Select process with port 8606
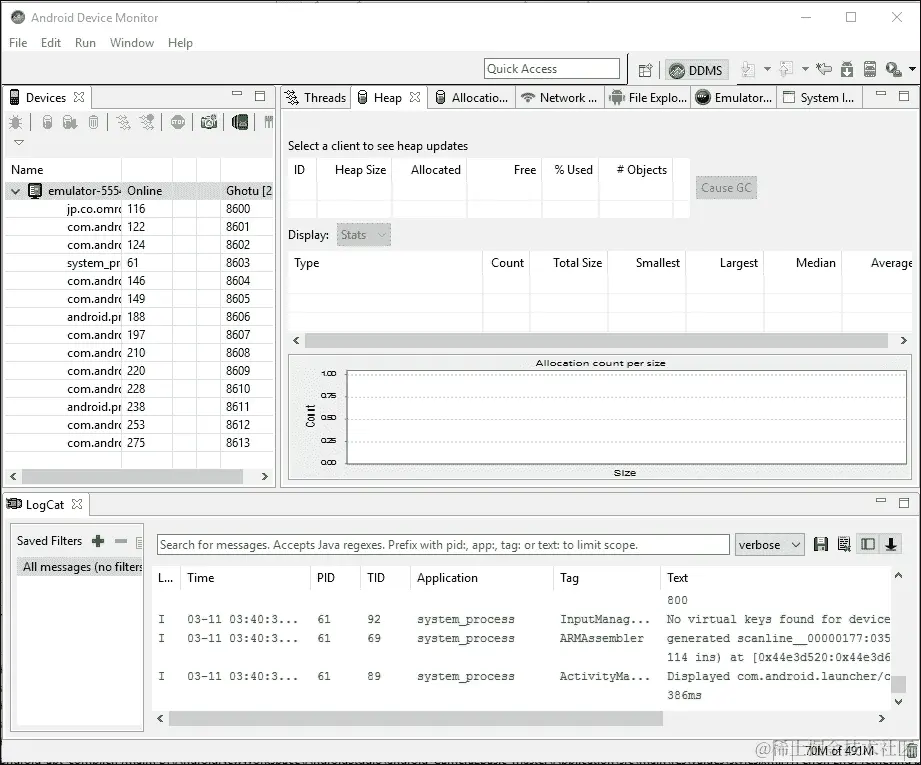 [x=139, y=317]
